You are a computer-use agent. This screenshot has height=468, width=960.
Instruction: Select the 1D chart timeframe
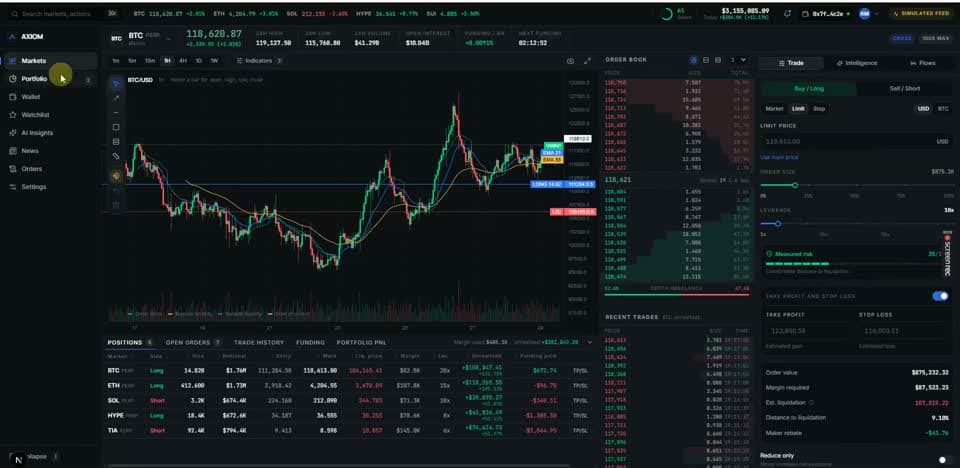point(198,61)
